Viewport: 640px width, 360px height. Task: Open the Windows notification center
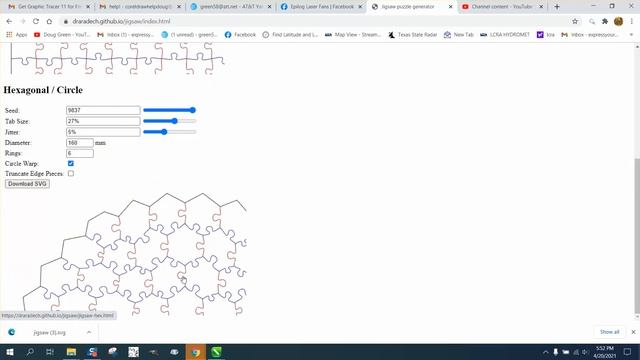coord(627,352)
